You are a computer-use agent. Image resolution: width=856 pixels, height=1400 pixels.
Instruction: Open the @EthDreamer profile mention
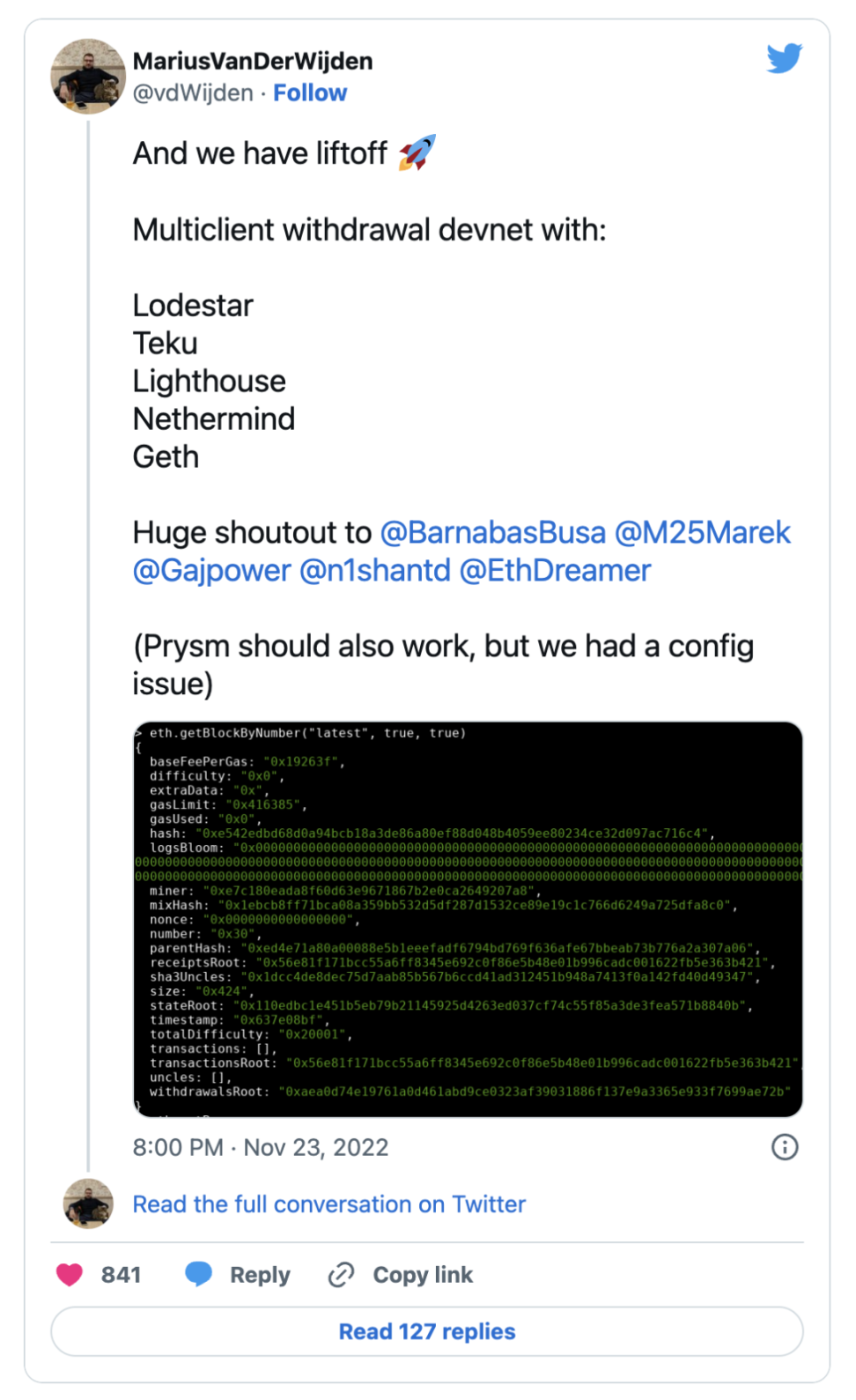[x=556, y=571]
